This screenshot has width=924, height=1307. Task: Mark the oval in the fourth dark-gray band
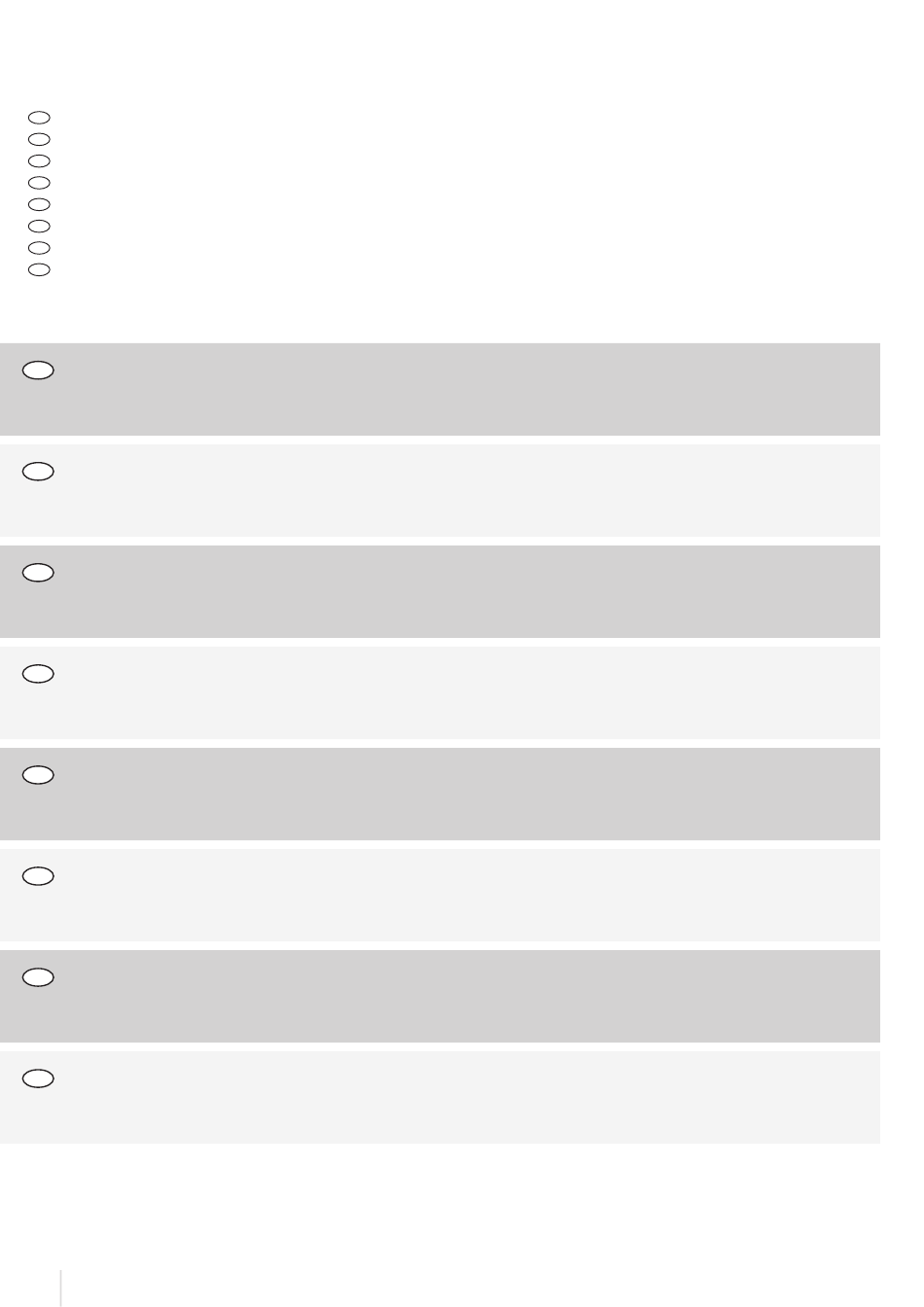[x=38, y=977]
